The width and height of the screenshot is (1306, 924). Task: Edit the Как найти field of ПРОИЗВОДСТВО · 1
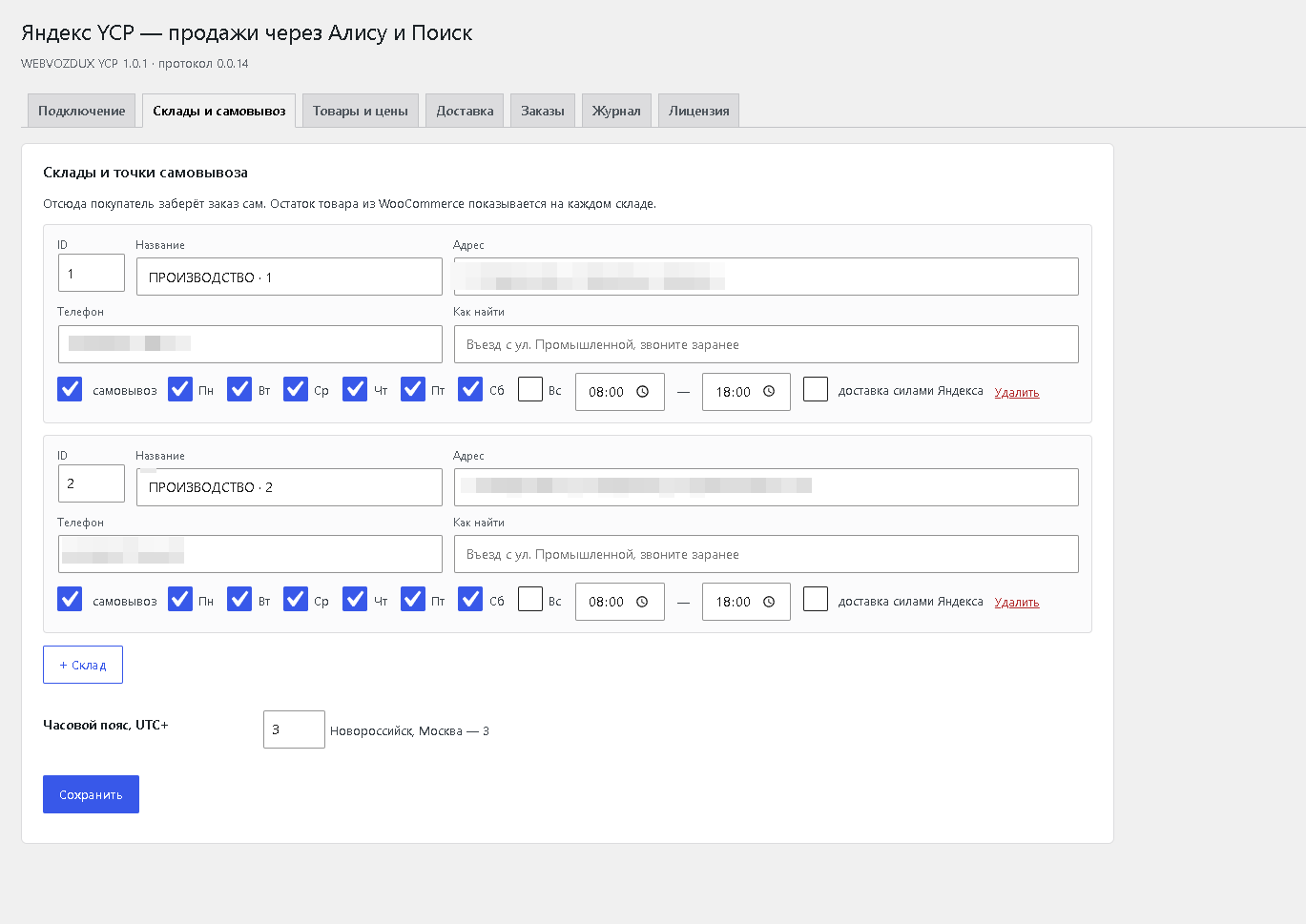(x=766, y=344)
